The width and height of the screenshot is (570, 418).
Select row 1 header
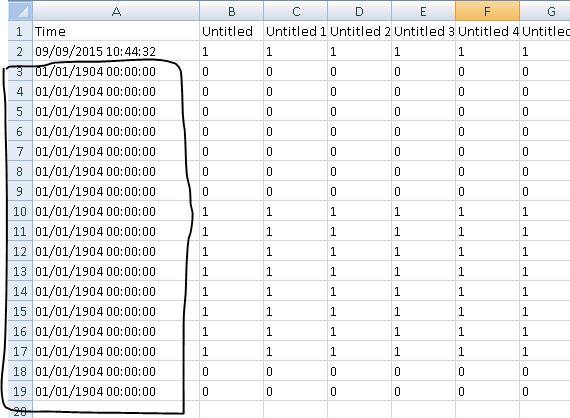point(20,31)
